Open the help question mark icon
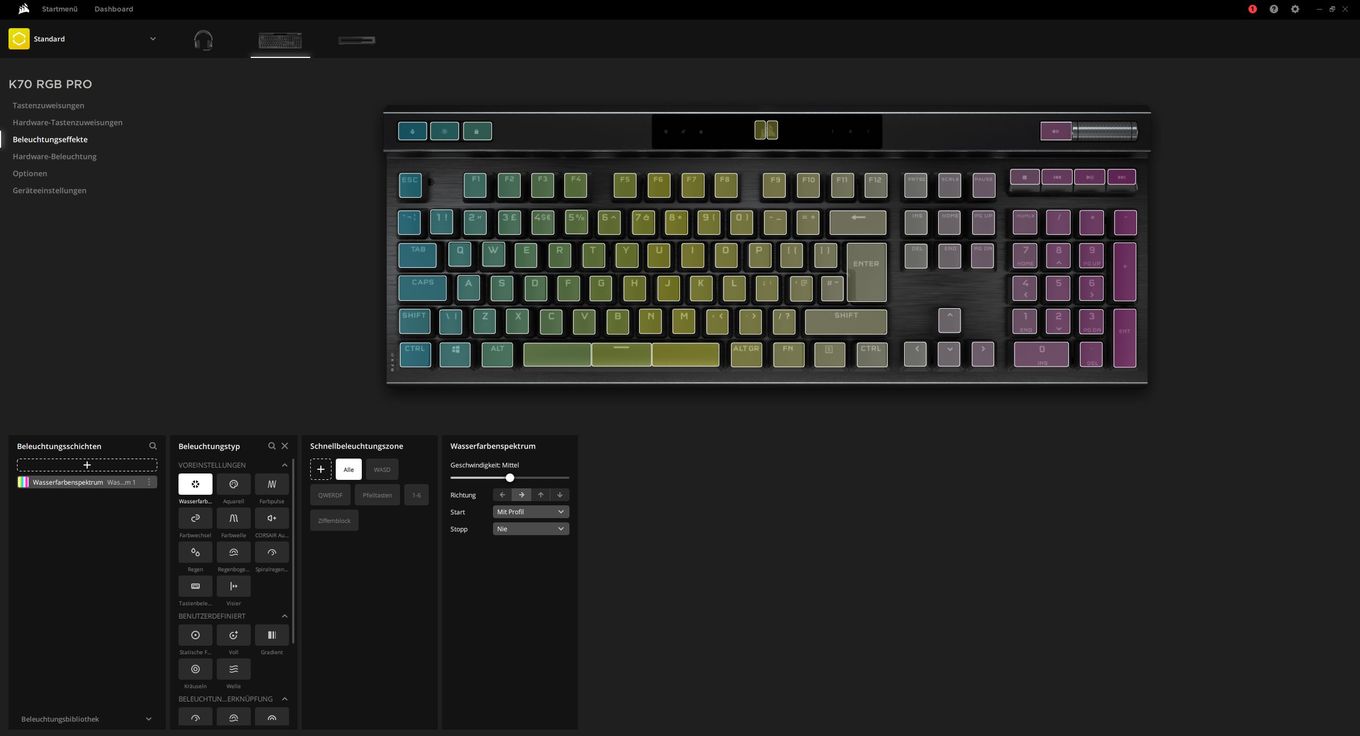Viewport: 1360px width, 736px height. click(x=1274, y=9)
